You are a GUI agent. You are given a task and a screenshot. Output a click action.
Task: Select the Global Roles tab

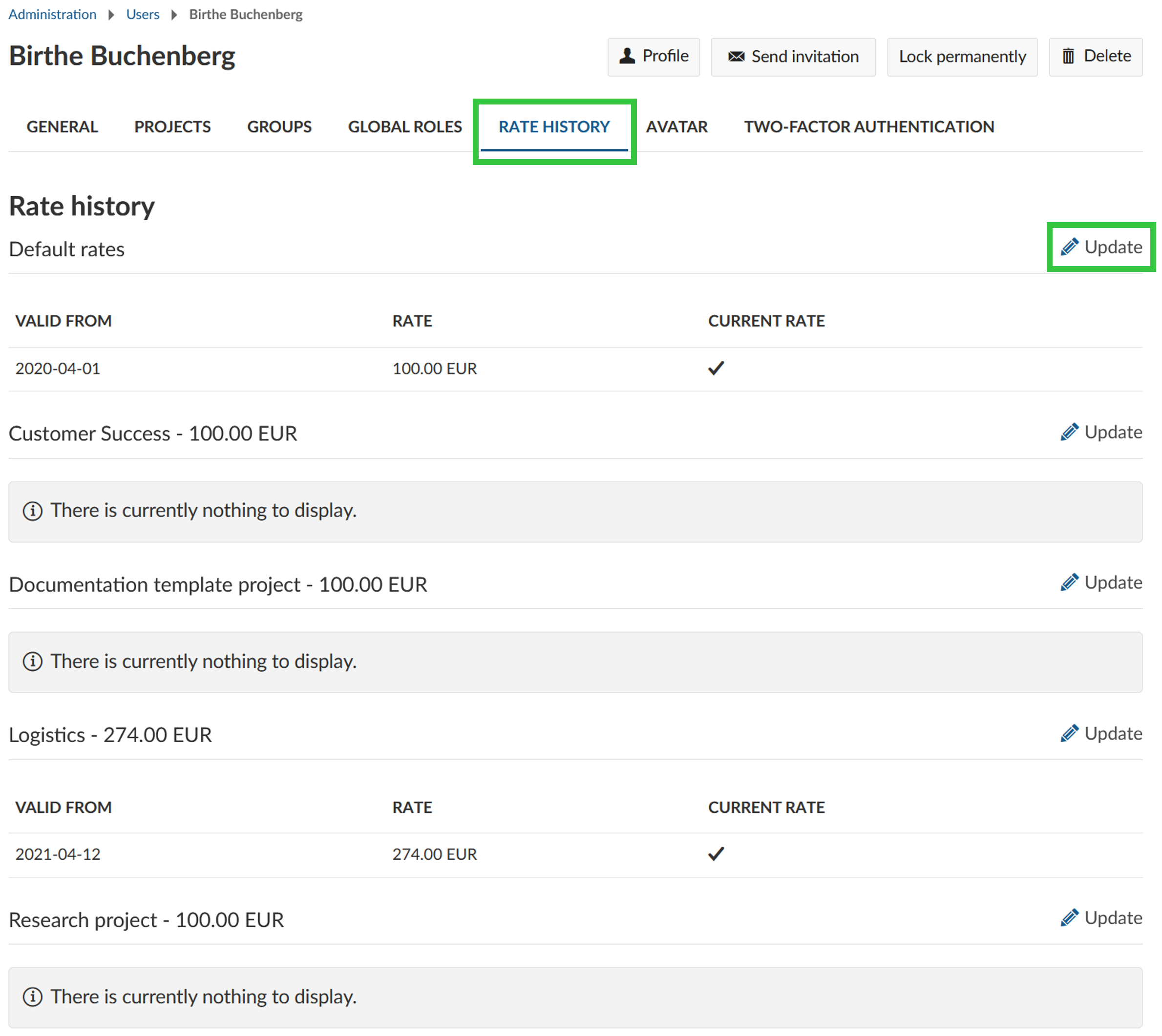click(x=405, y=126)
